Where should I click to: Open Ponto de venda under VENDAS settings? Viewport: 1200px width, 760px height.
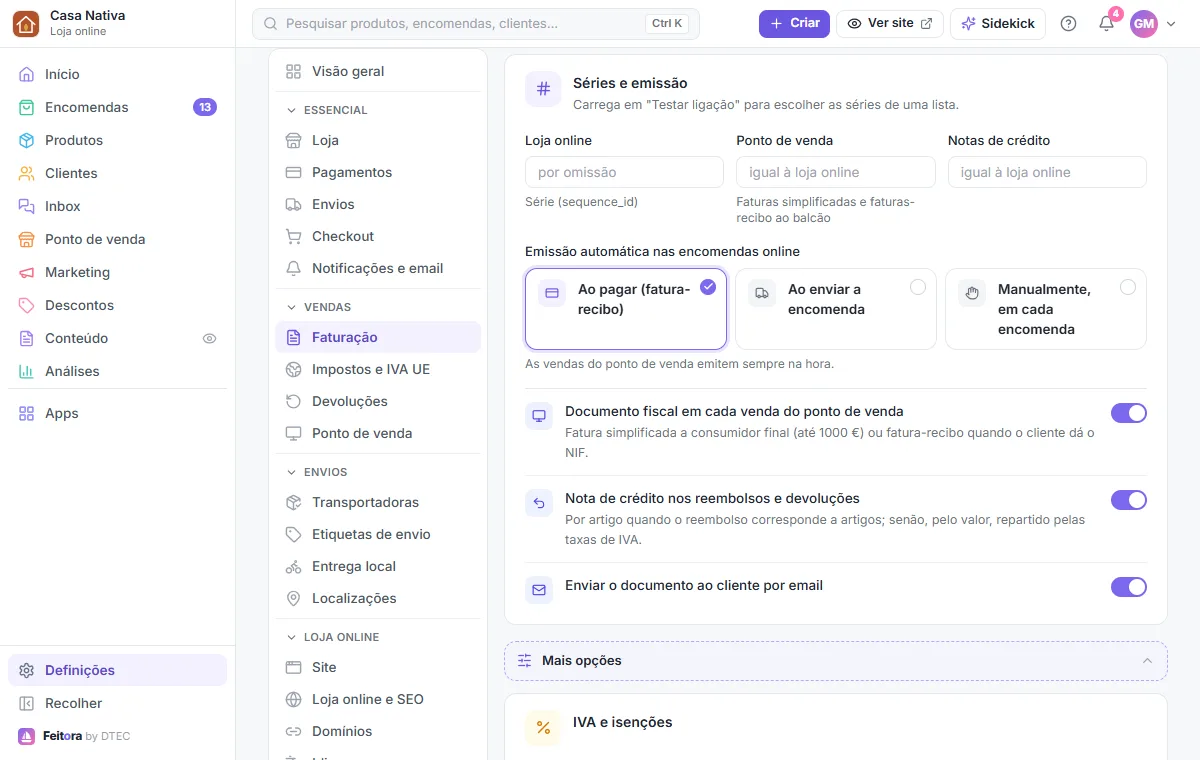point(378,433)
